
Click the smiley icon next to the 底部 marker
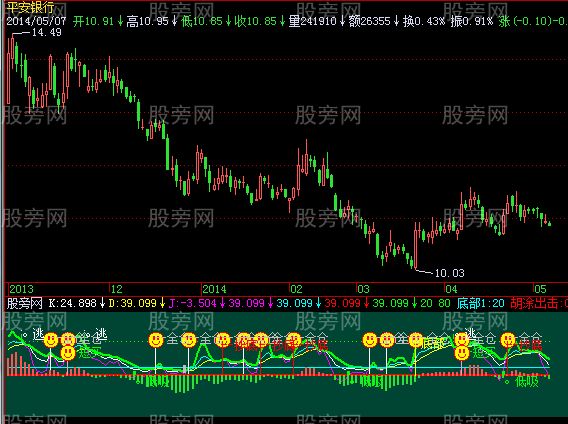(416, 341)
